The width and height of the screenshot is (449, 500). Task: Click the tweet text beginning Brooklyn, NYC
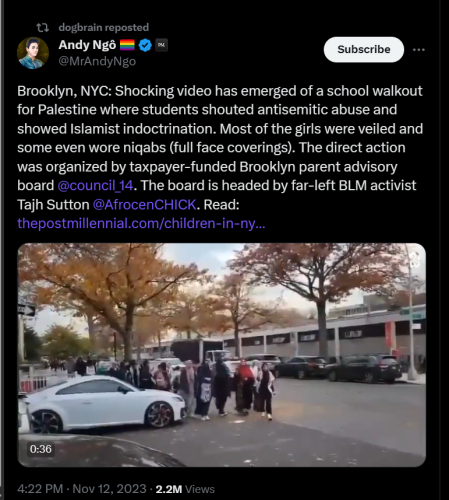pos(220,147)
